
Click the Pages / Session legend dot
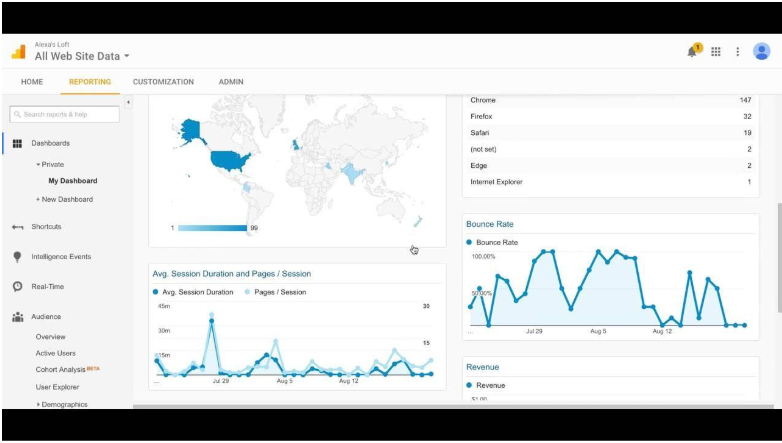pos(247,292)
